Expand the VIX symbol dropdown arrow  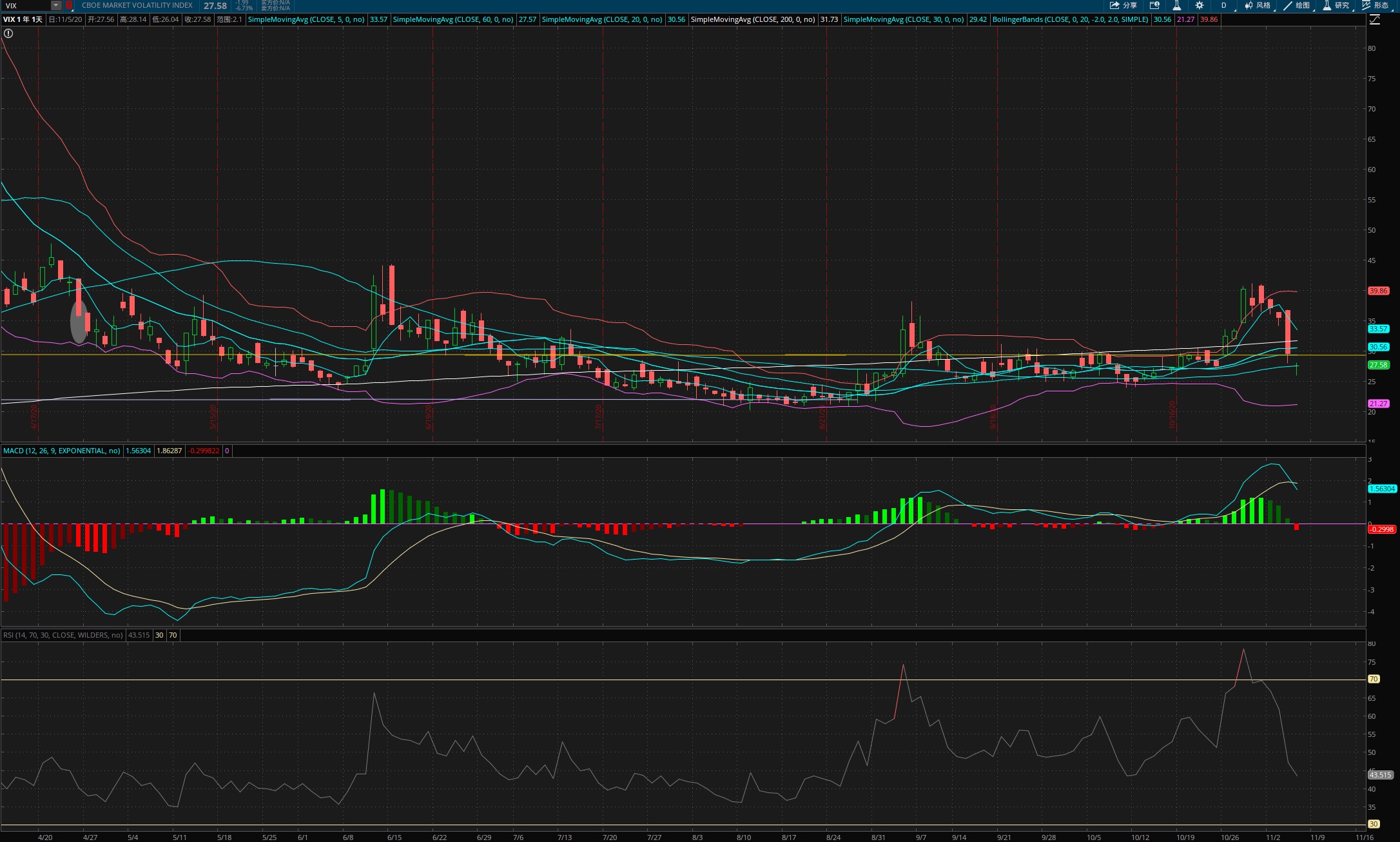point(56,5)
